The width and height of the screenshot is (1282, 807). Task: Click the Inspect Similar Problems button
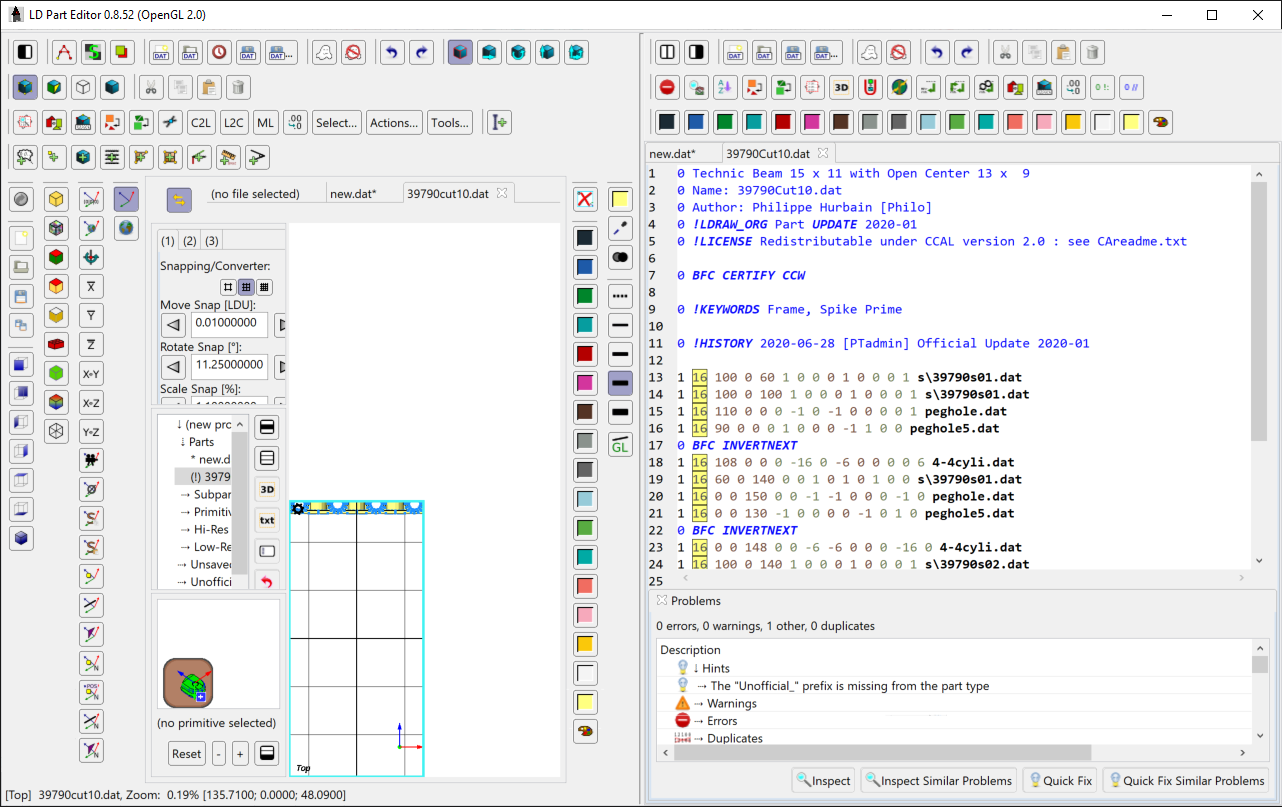(938, 781)
